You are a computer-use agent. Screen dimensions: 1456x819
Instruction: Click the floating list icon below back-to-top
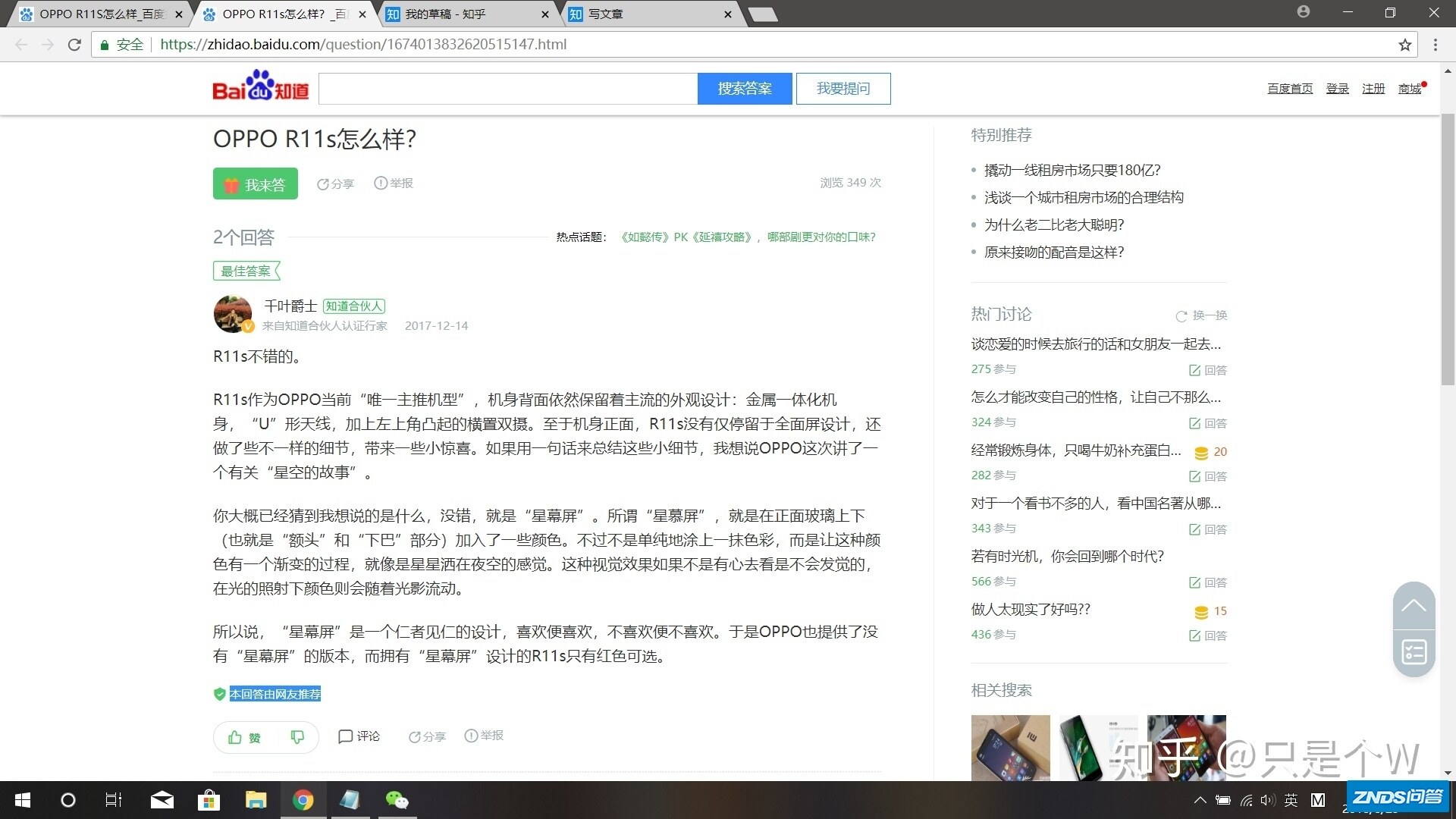tap(1414, 652)
